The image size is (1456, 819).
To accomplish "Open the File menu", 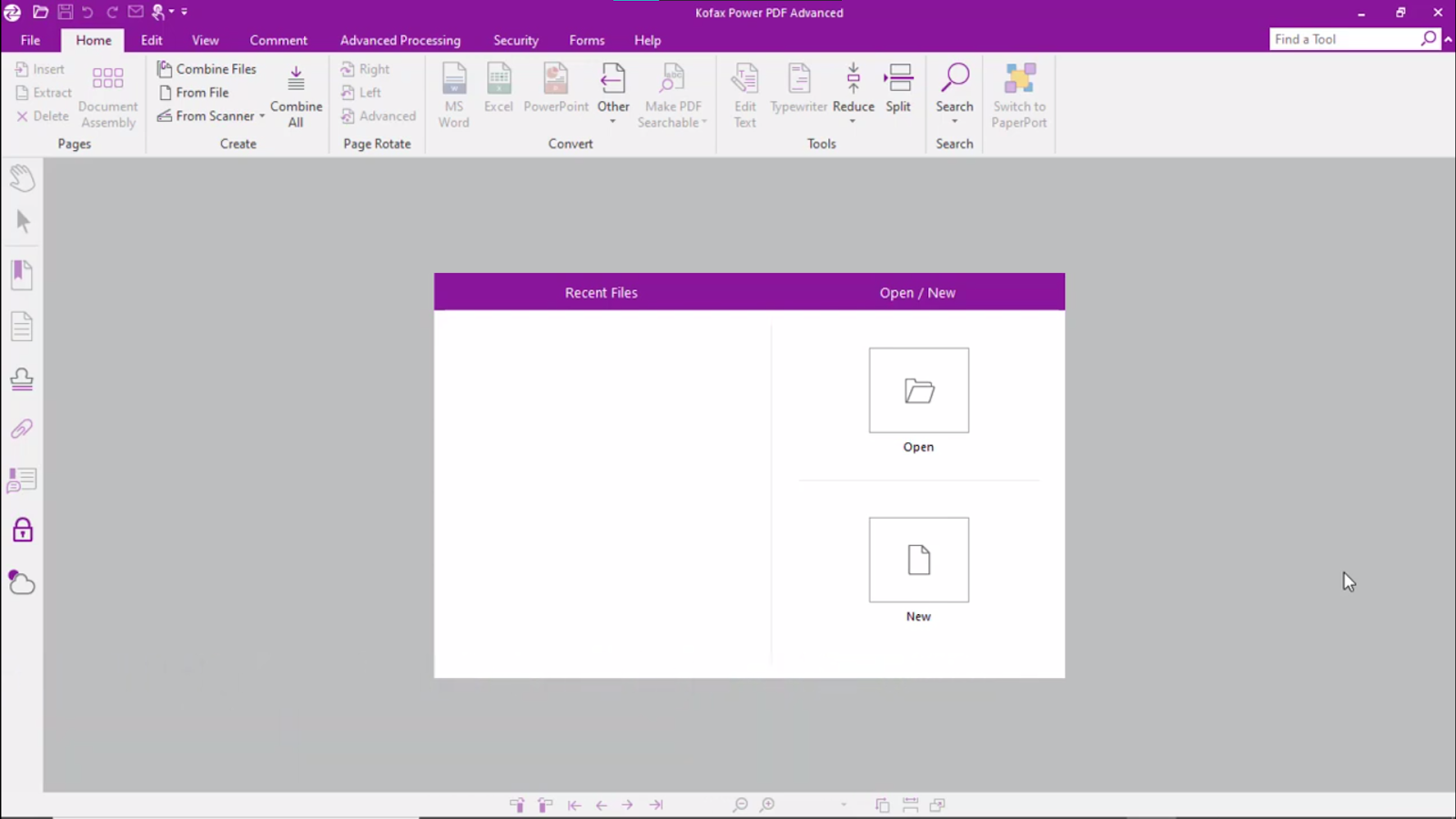I will click(30, 40).
